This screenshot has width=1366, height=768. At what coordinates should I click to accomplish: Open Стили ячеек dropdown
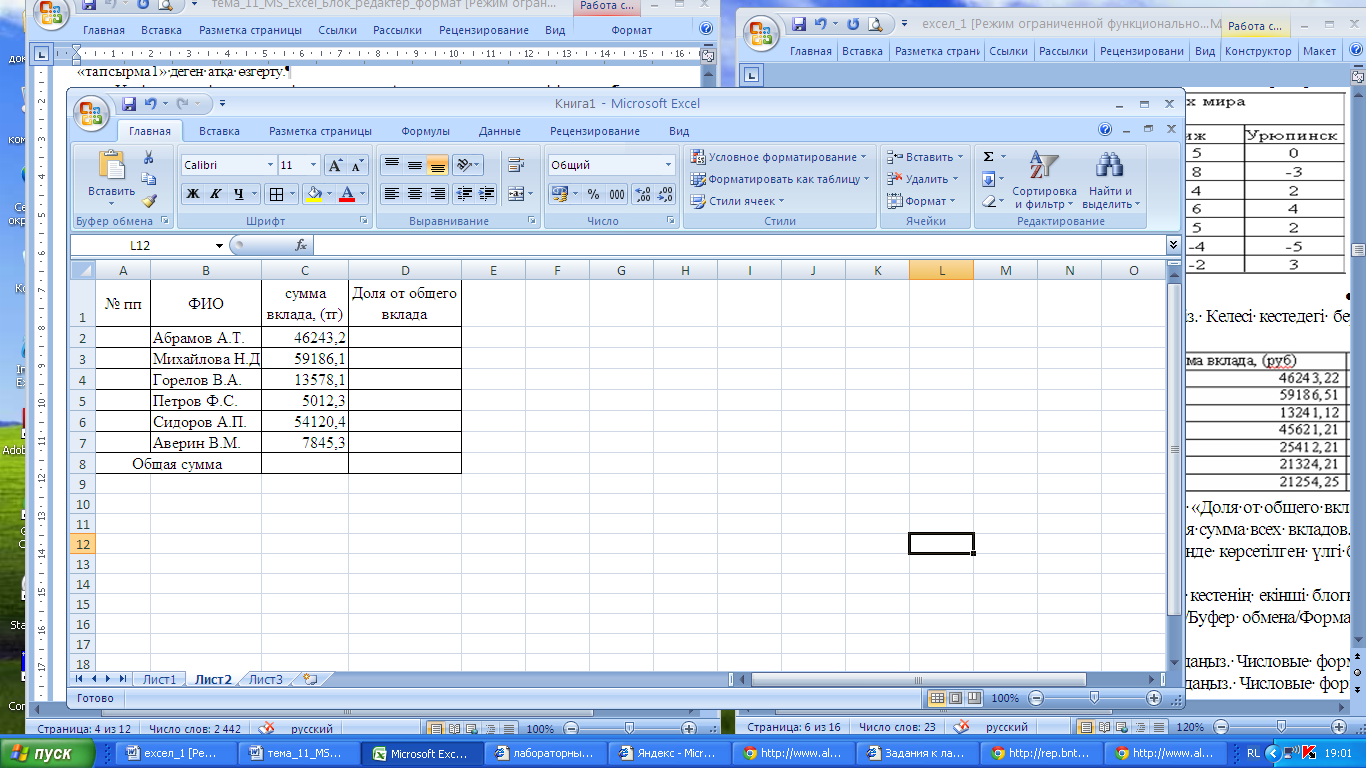point(737,201)
